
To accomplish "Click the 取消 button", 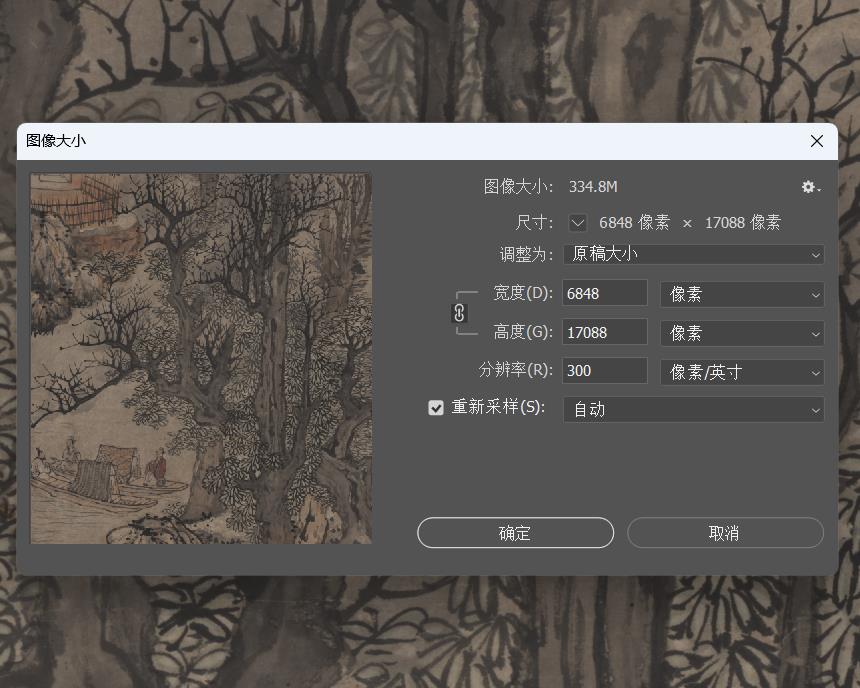I will (725, 533).
